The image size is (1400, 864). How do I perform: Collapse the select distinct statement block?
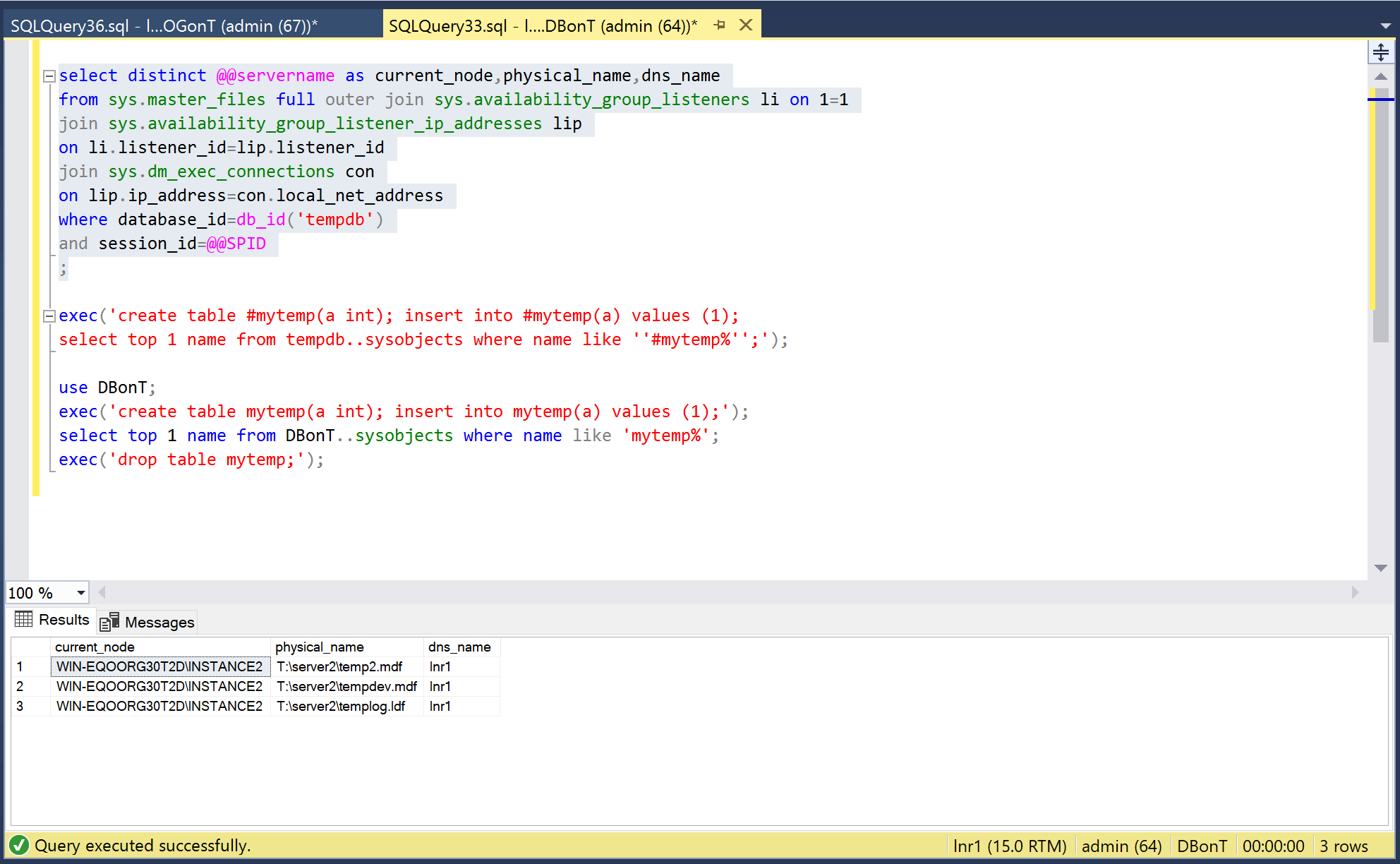coord(49,76)
